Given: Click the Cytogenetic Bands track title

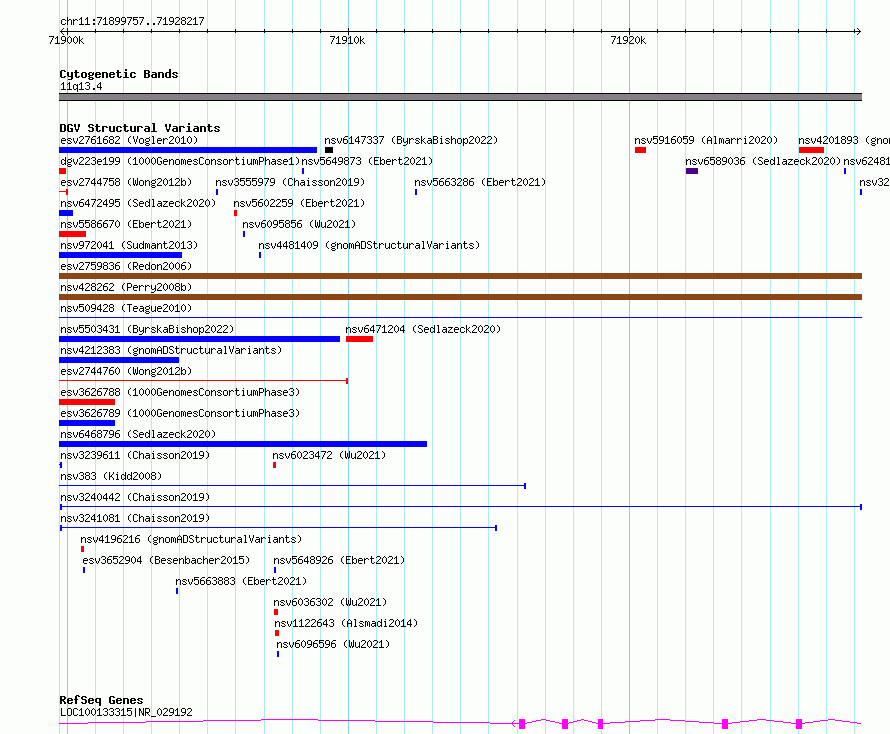Looking at the screenshot, I should [x=119, y=74].
